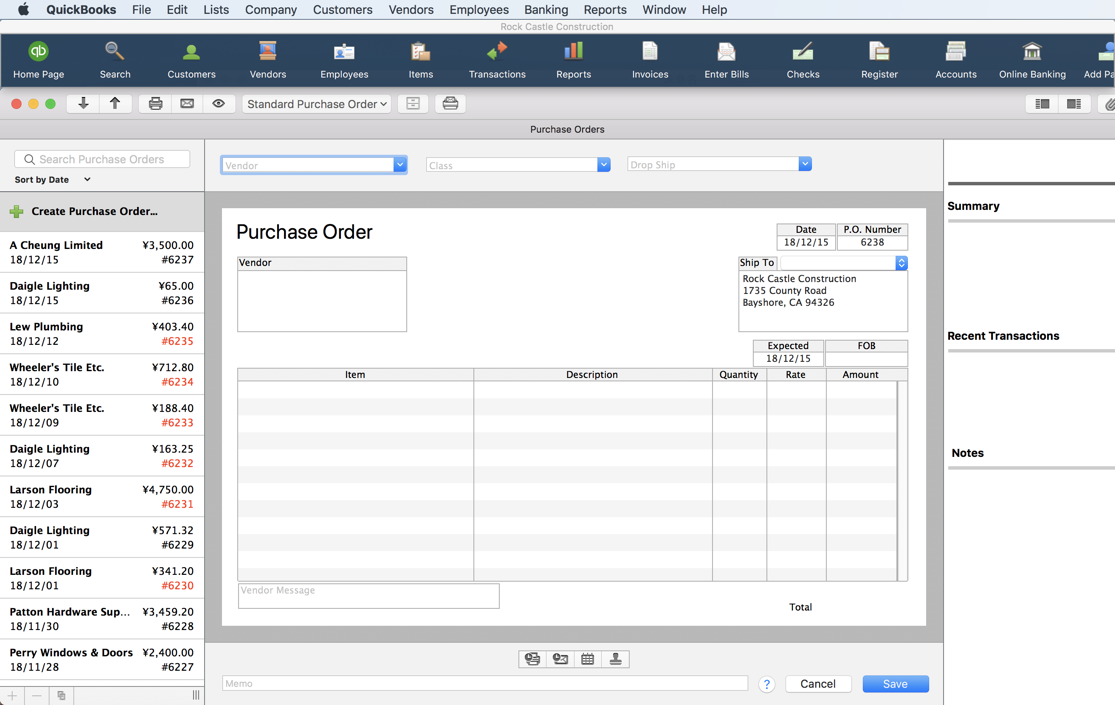
Task: Email the purchase order via the envelope icon
Action: tap(187, 103)
